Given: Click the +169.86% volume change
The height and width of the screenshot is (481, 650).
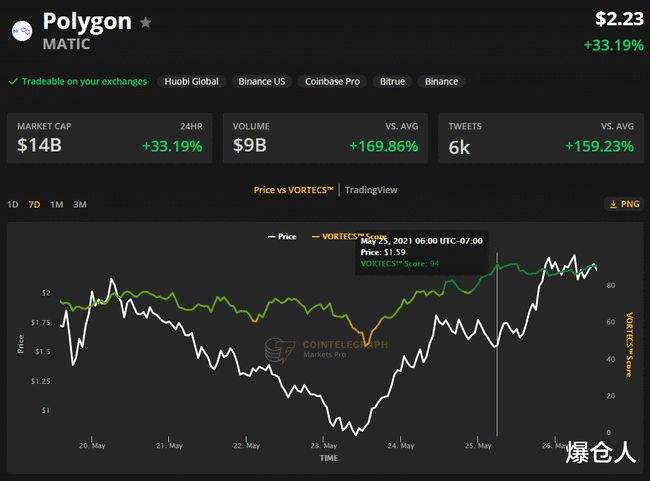Looking at the screenshot, I should (x=384, y=146).
